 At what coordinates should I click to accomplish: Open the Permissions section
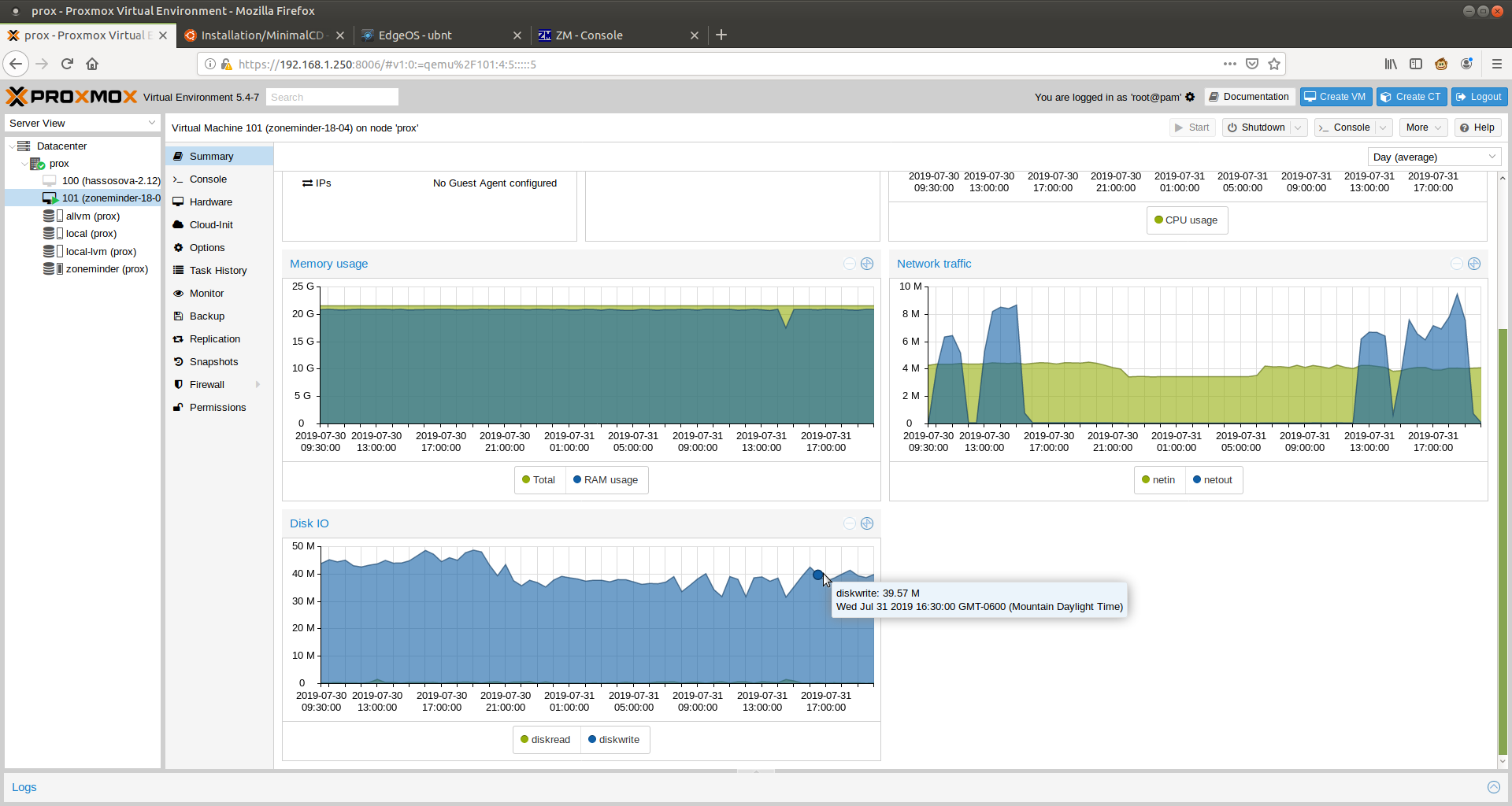point(220,408)
